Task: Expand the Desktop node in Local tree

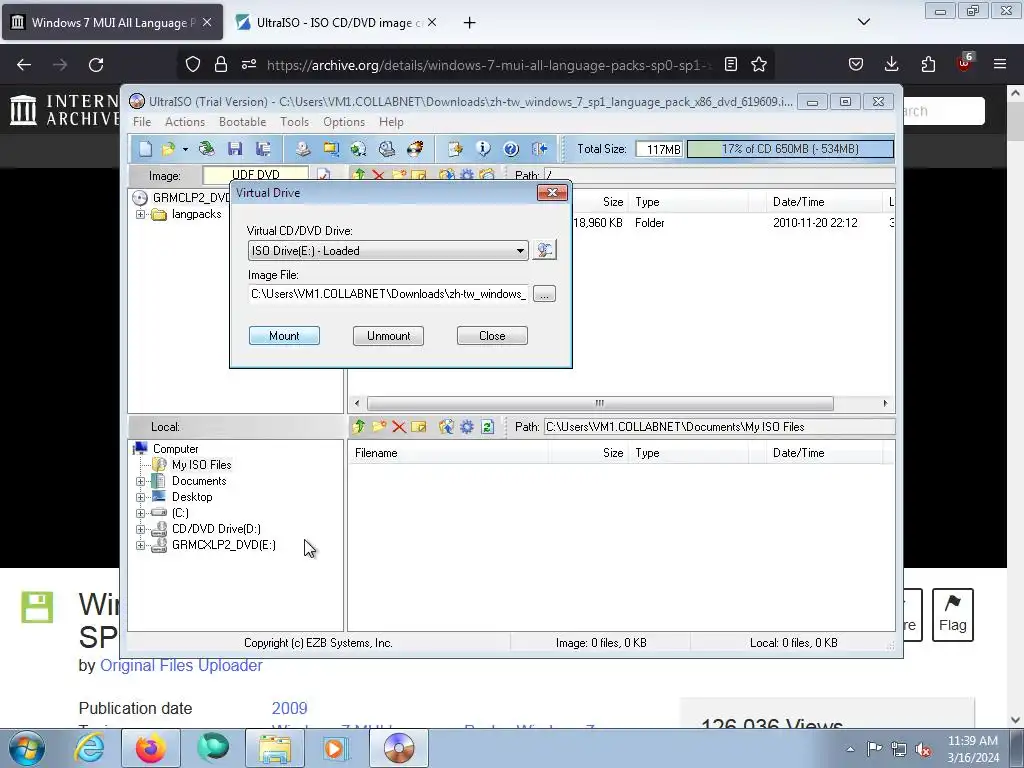Action: pos(140,498)
